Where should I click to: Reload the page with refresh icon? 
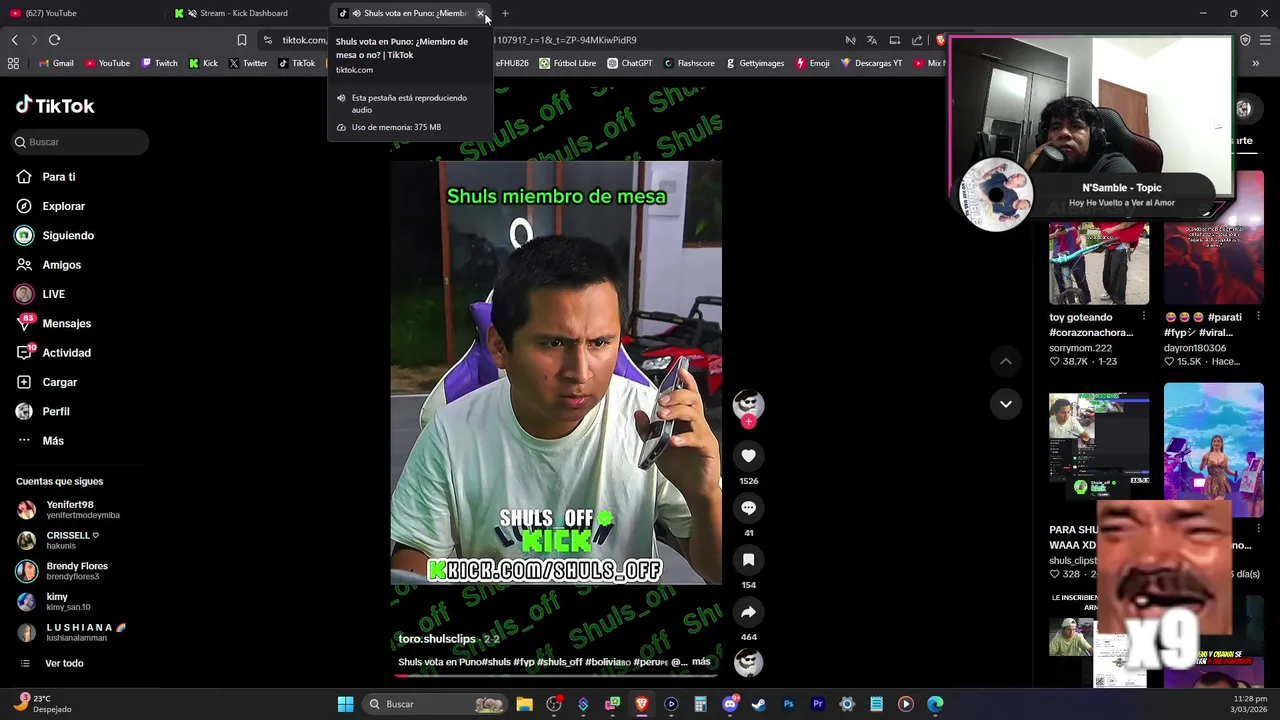(54, 40)
